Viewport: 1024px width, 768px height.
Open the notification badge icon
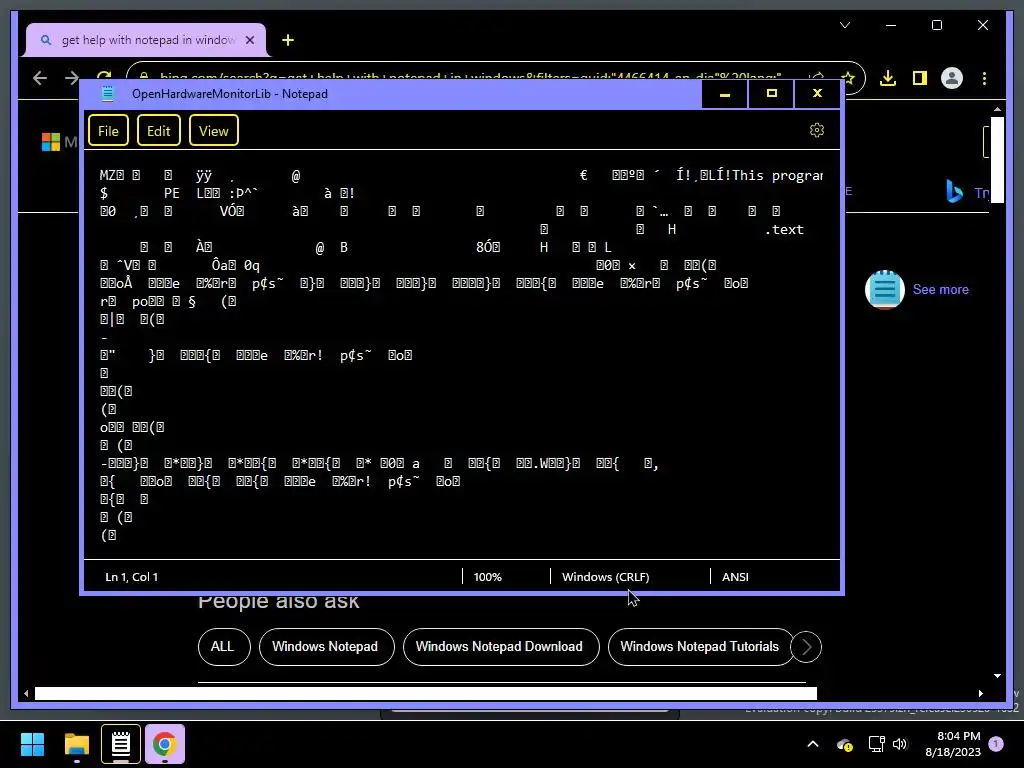click(996, 744)
